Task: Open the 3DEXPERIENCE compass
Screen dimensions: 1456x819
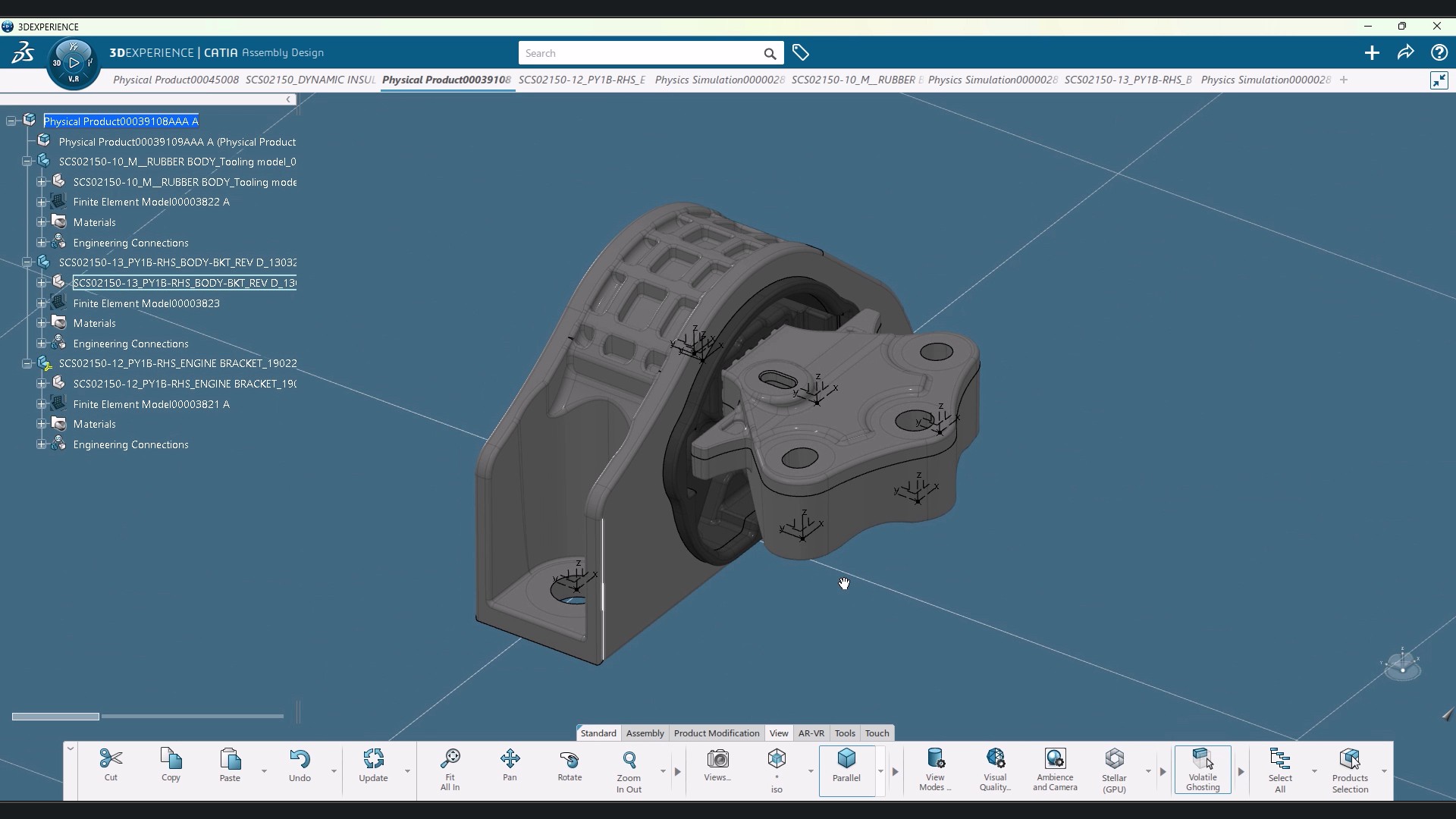Action: click(x=73, y=62)
